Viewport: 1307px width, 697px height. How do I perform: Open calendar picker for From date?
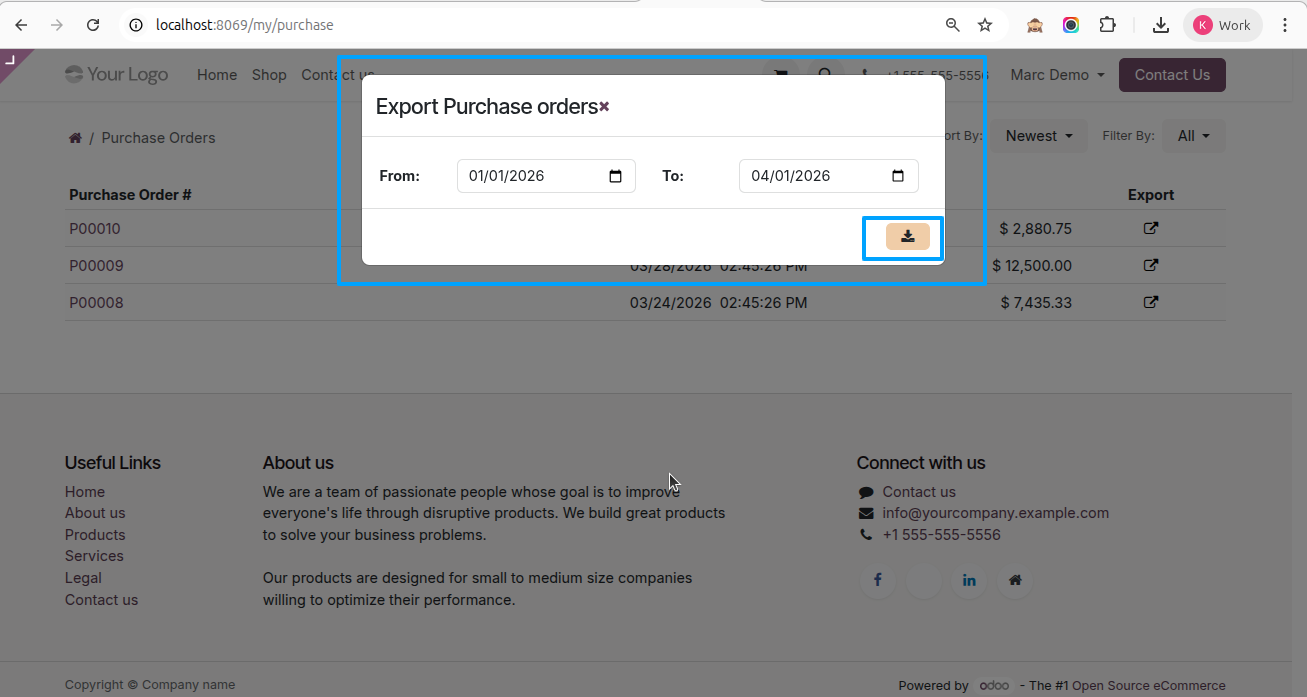[615, 176]
